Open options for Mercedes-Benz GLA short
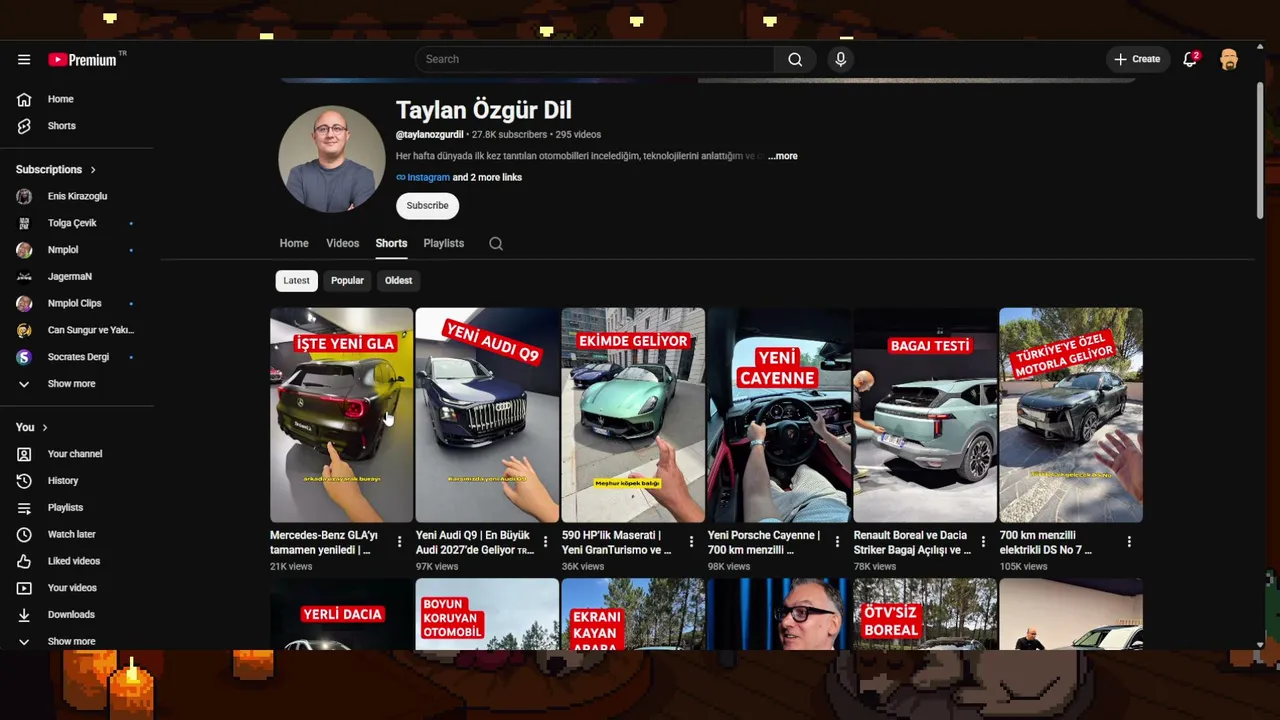 coord(399,542)
